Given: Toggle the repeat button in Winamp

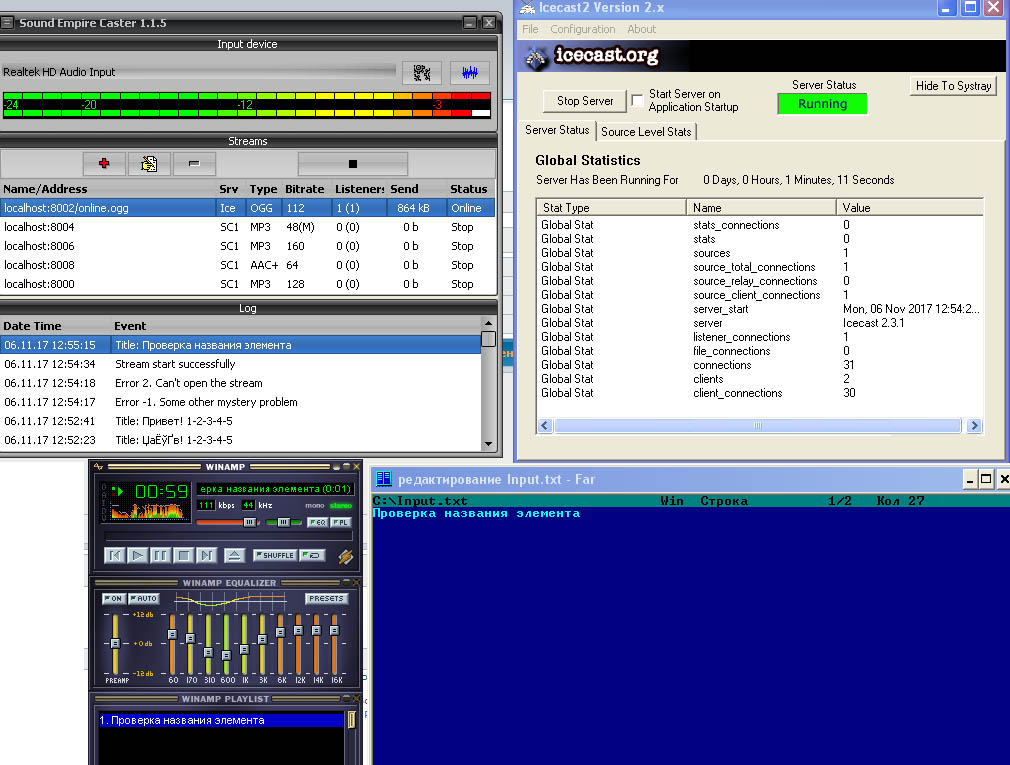Looking at the screenshot, I should [314, 555].
